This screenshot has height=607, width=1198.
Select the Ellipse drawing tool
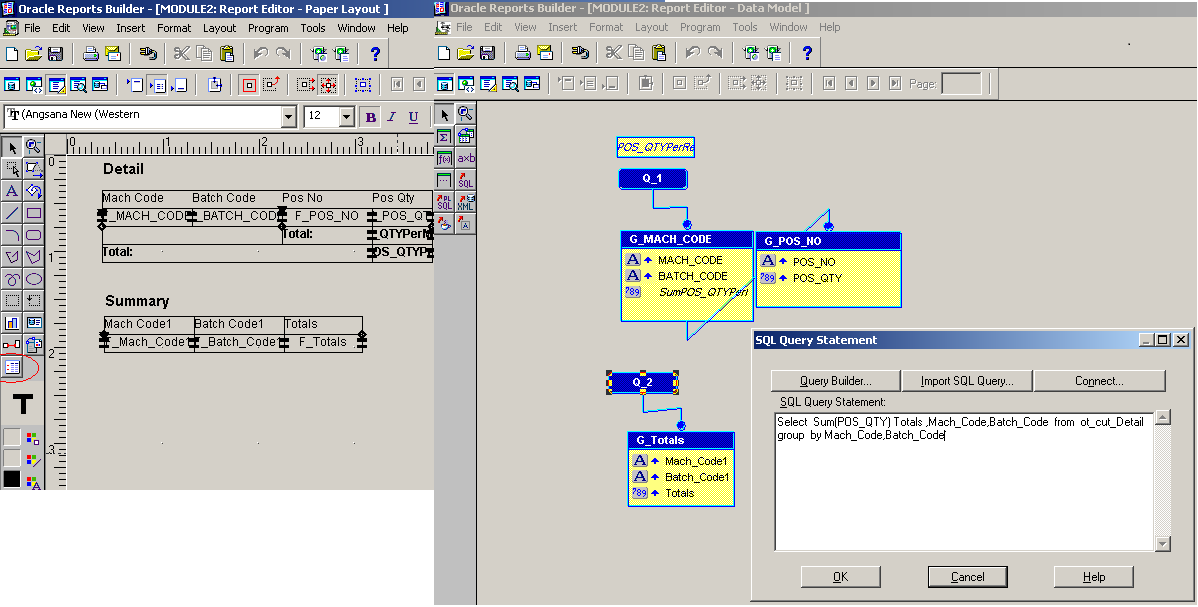click(34, 279)
